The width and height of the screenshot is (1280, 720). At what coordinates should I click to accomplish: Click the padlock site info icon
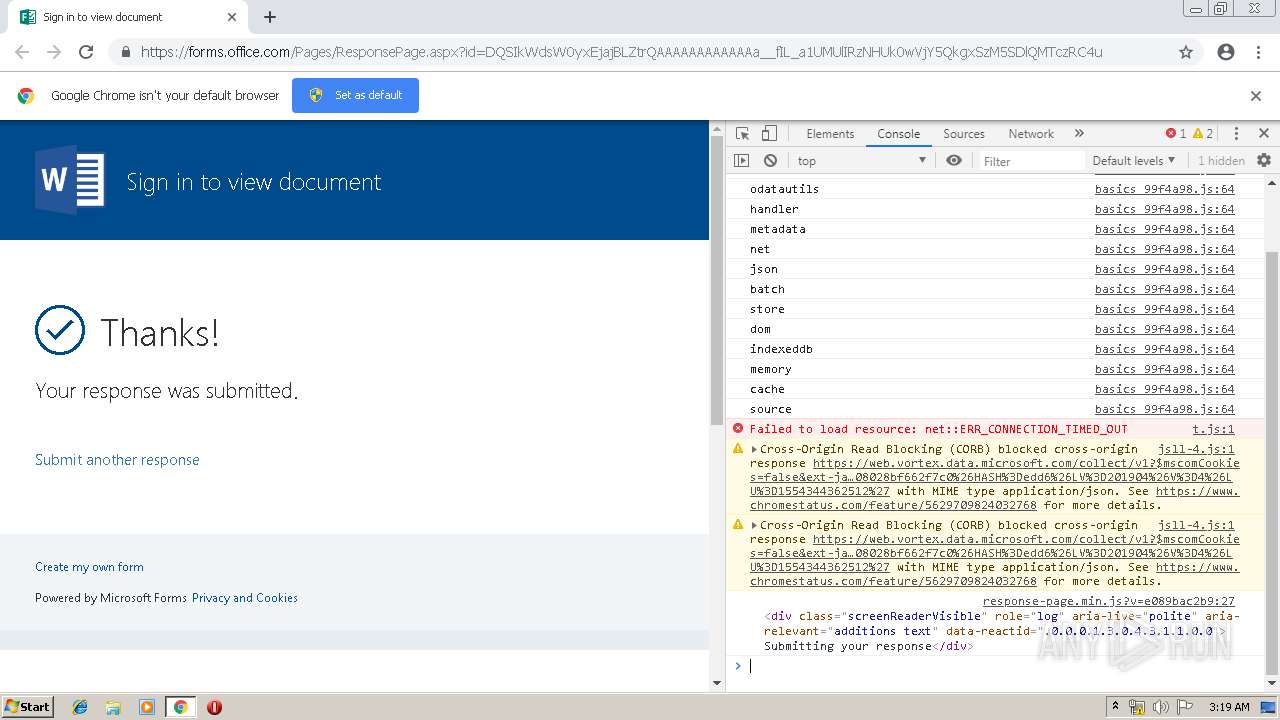point(125,52)
